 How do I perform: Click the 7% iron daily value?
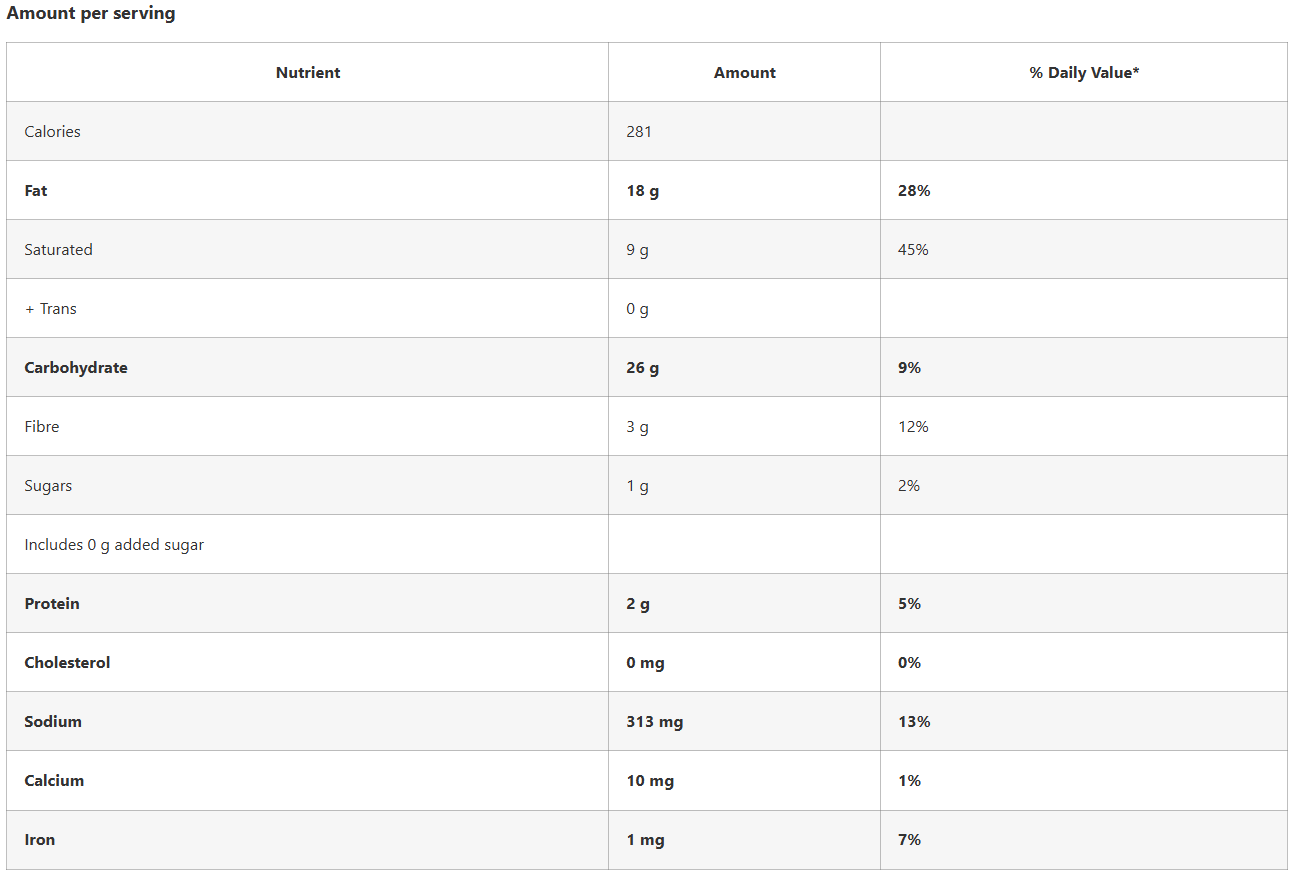coord(909,840)
